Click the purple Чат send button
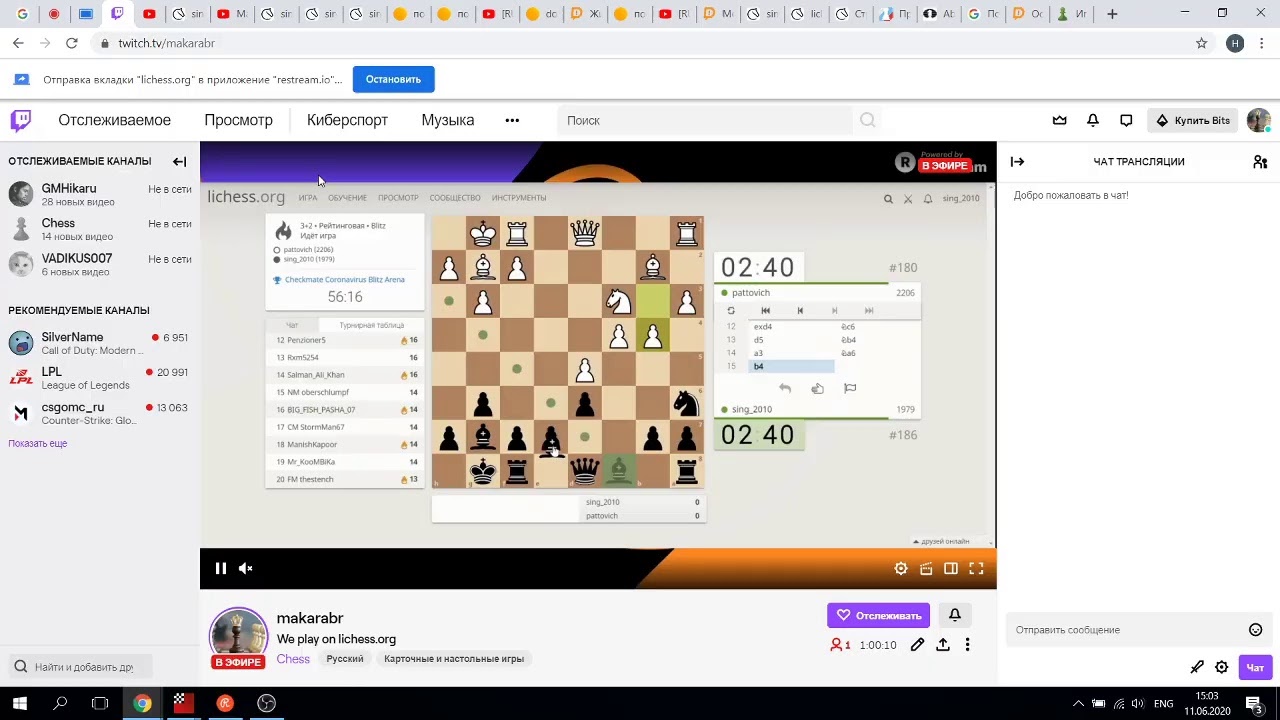 click(x=1255, y=667)
